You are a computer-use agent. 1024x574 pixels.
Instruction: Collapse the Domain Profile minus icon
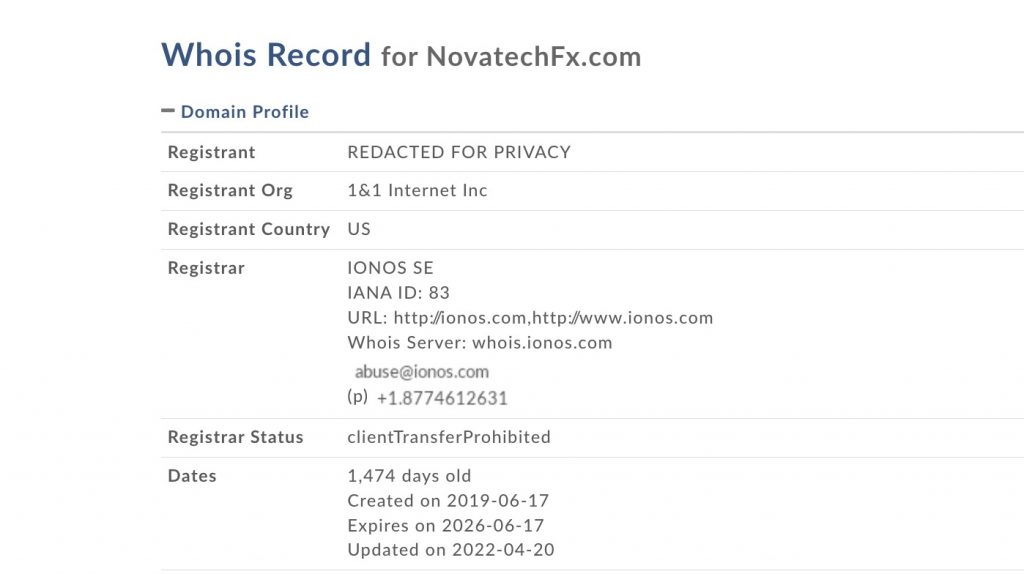[168, 111]
